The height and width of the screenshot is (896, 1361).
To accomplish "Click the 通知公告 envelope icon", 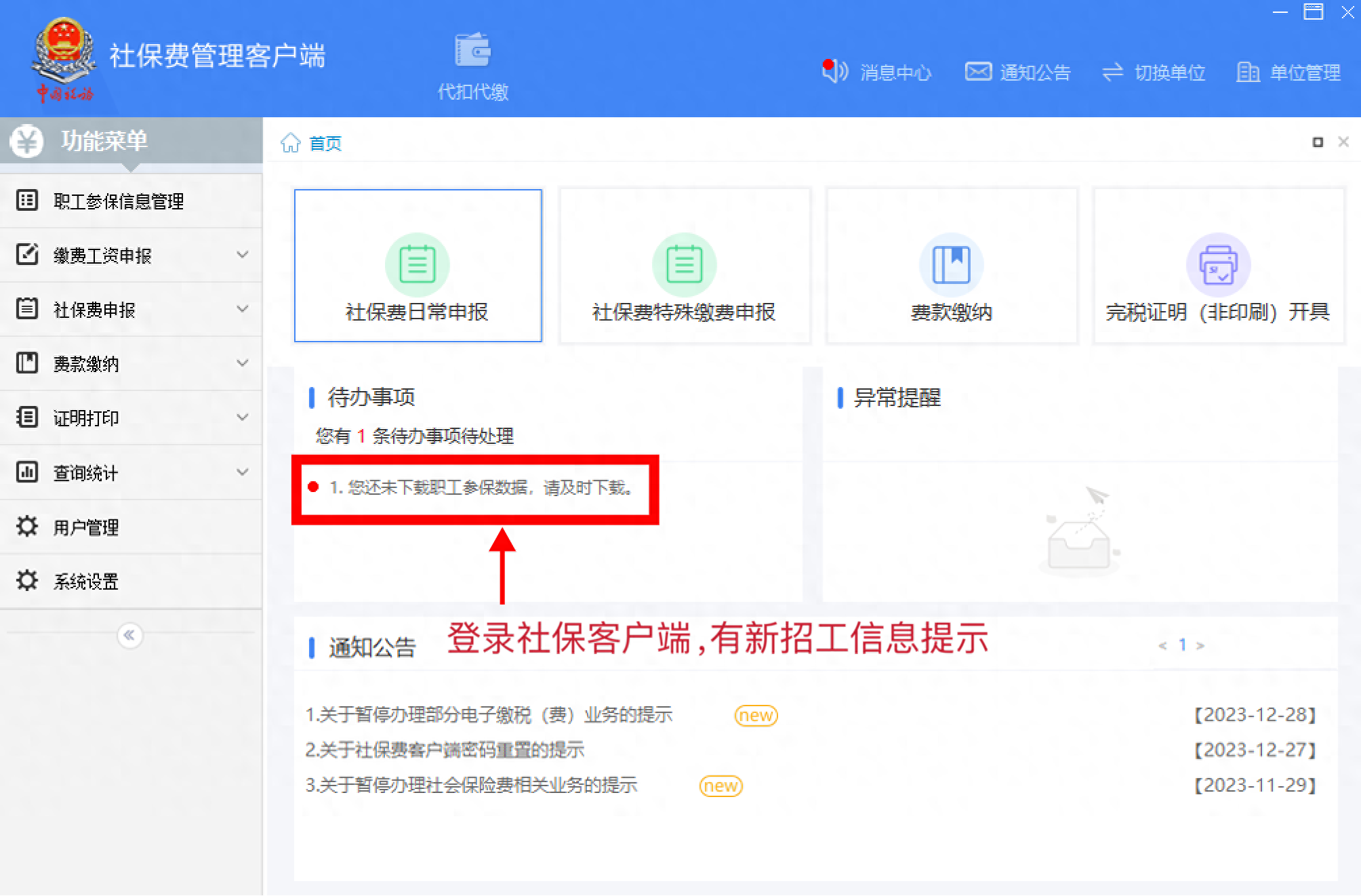I will (x=978, y=71).
